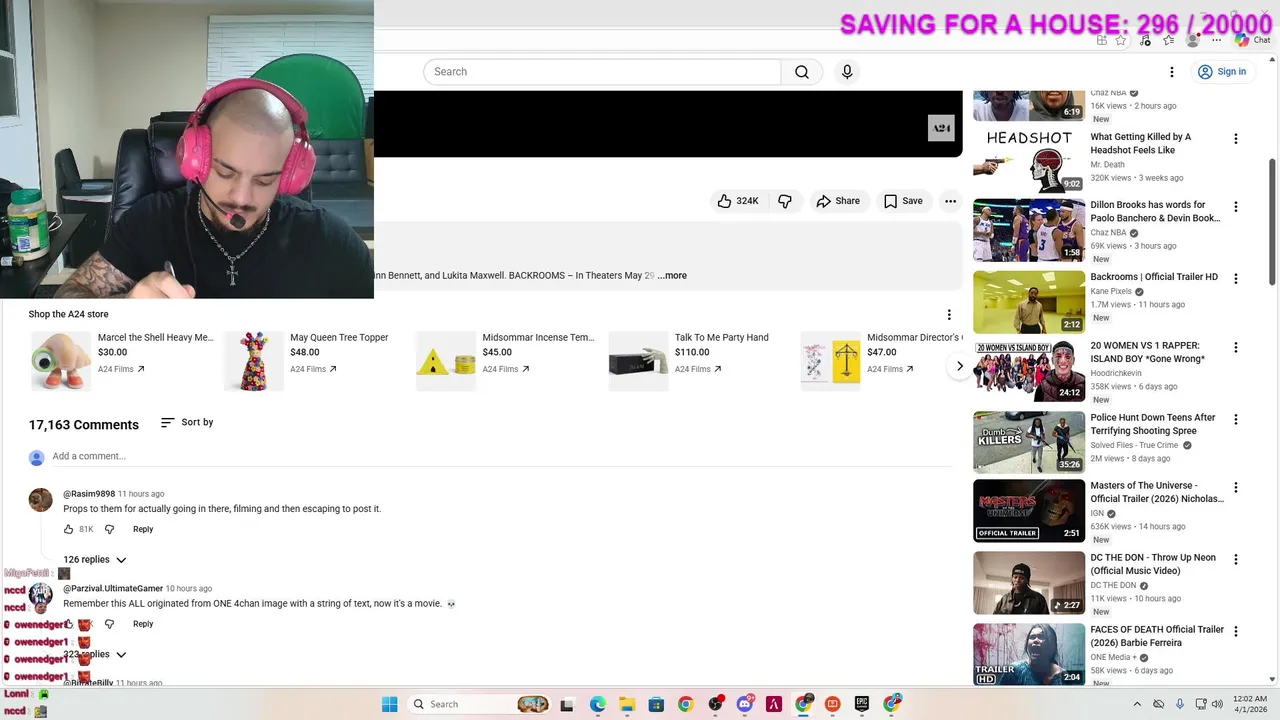Open @Rasim9898 channel profile picture
The height and width of the screenshot is (720, 1280).
tap(40, 500)
